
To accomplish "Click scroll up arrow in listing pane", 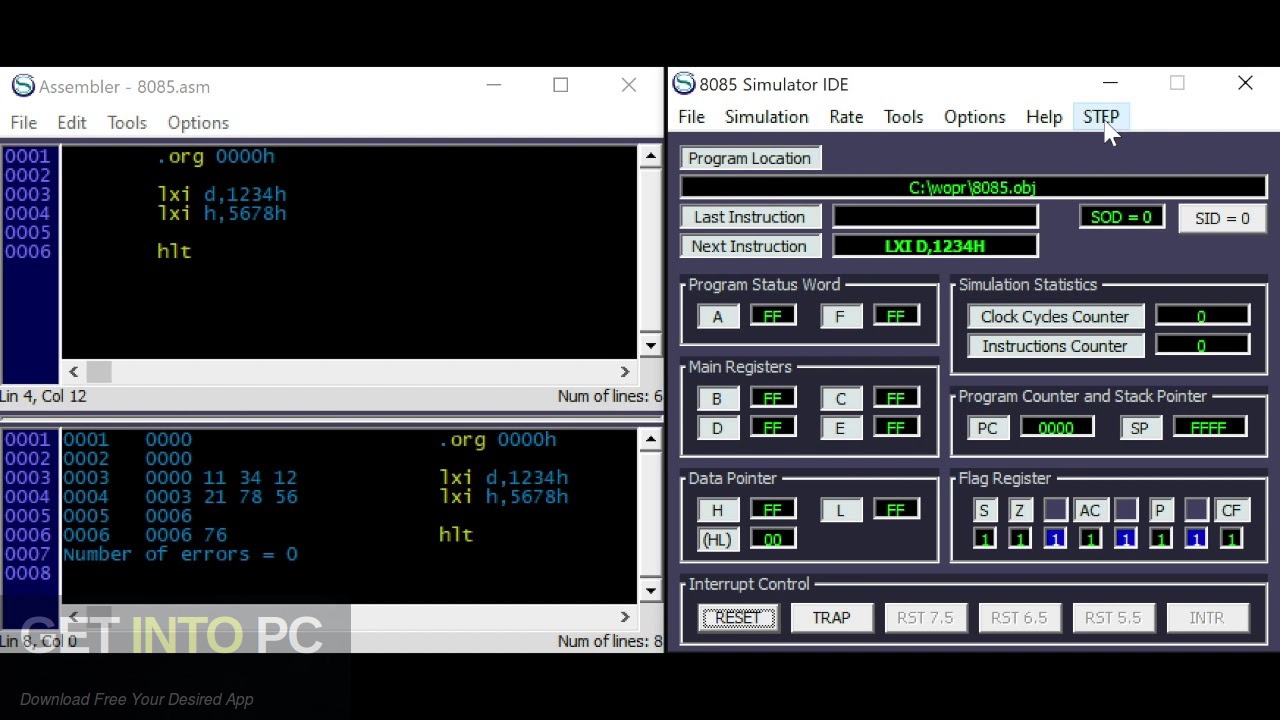I will tap(651, 439).
